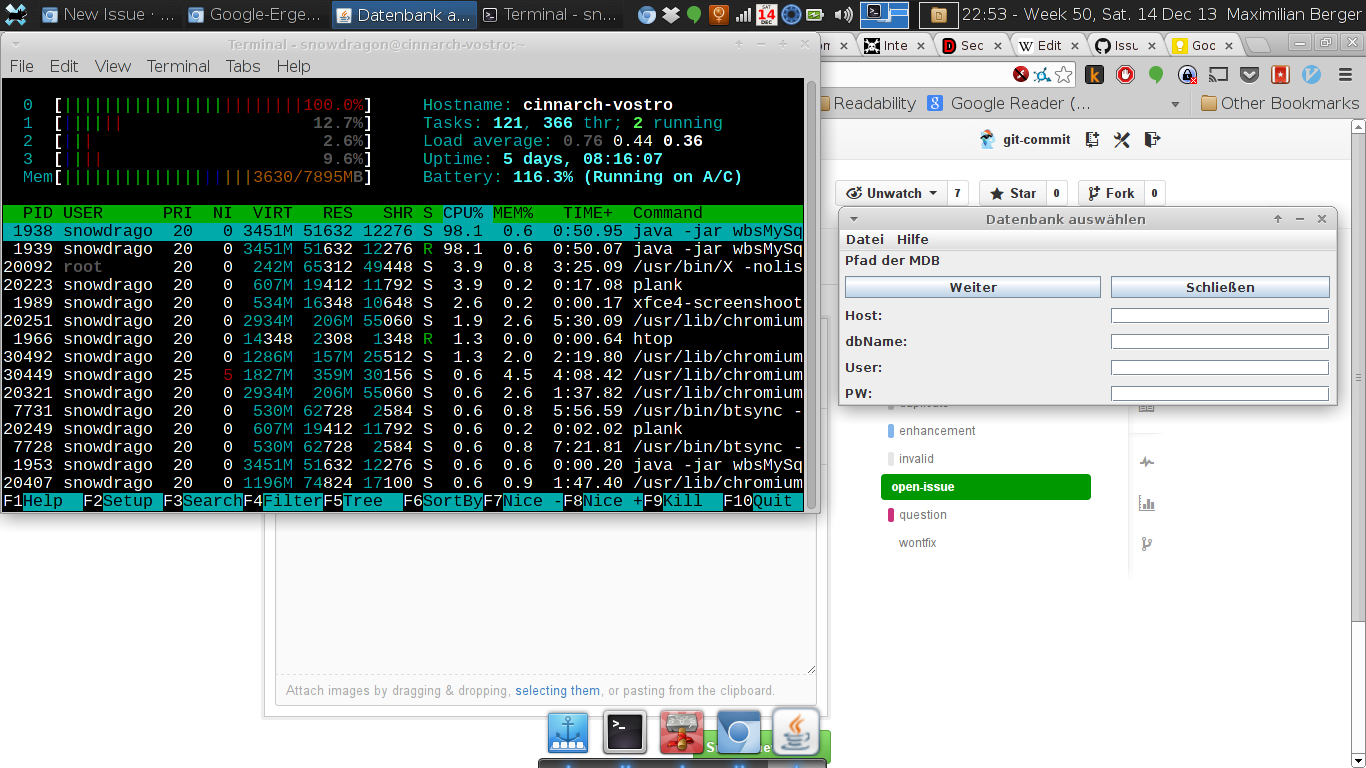
Task: Switch to 'Google-Erge...' taskbar window
Action: pyautogui.click(x=254, y=15)
